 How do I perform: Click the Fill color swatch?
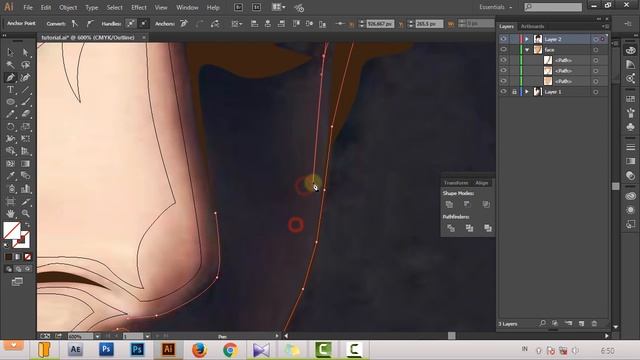coord(12,231)
